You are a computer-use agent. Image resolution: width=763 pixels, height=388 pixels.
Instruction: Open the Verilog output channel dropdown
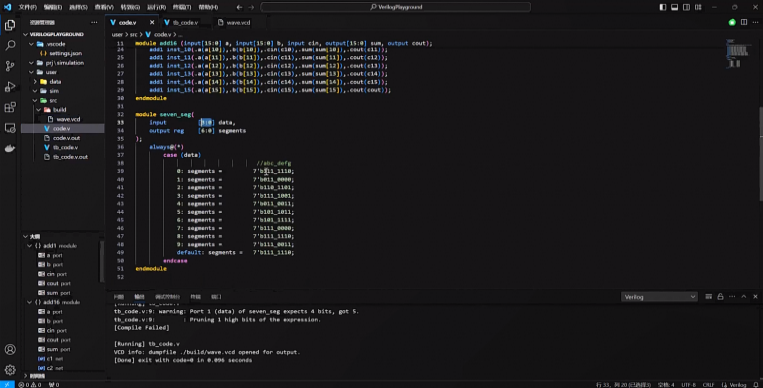pos(659,297)
